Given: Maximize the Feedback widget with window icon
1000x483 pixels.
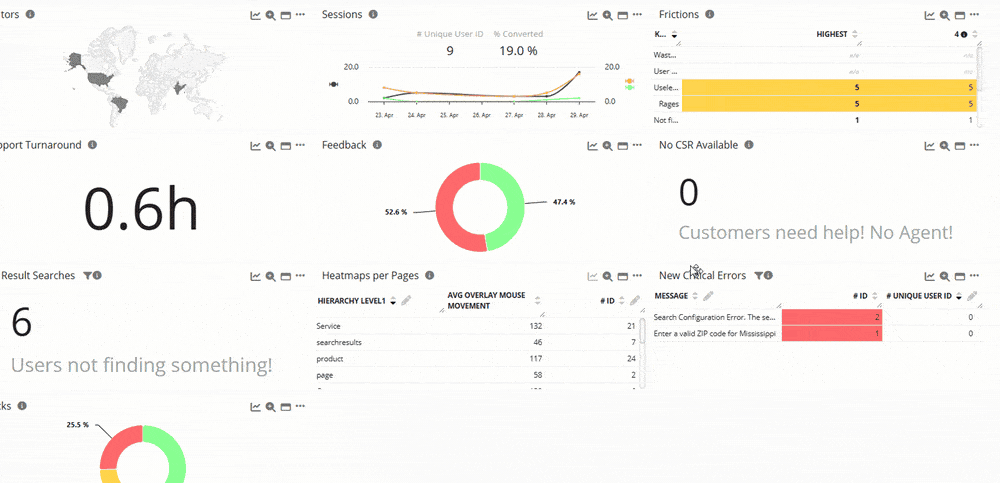Looking at the screenshot, I should [x=623, y=146].
